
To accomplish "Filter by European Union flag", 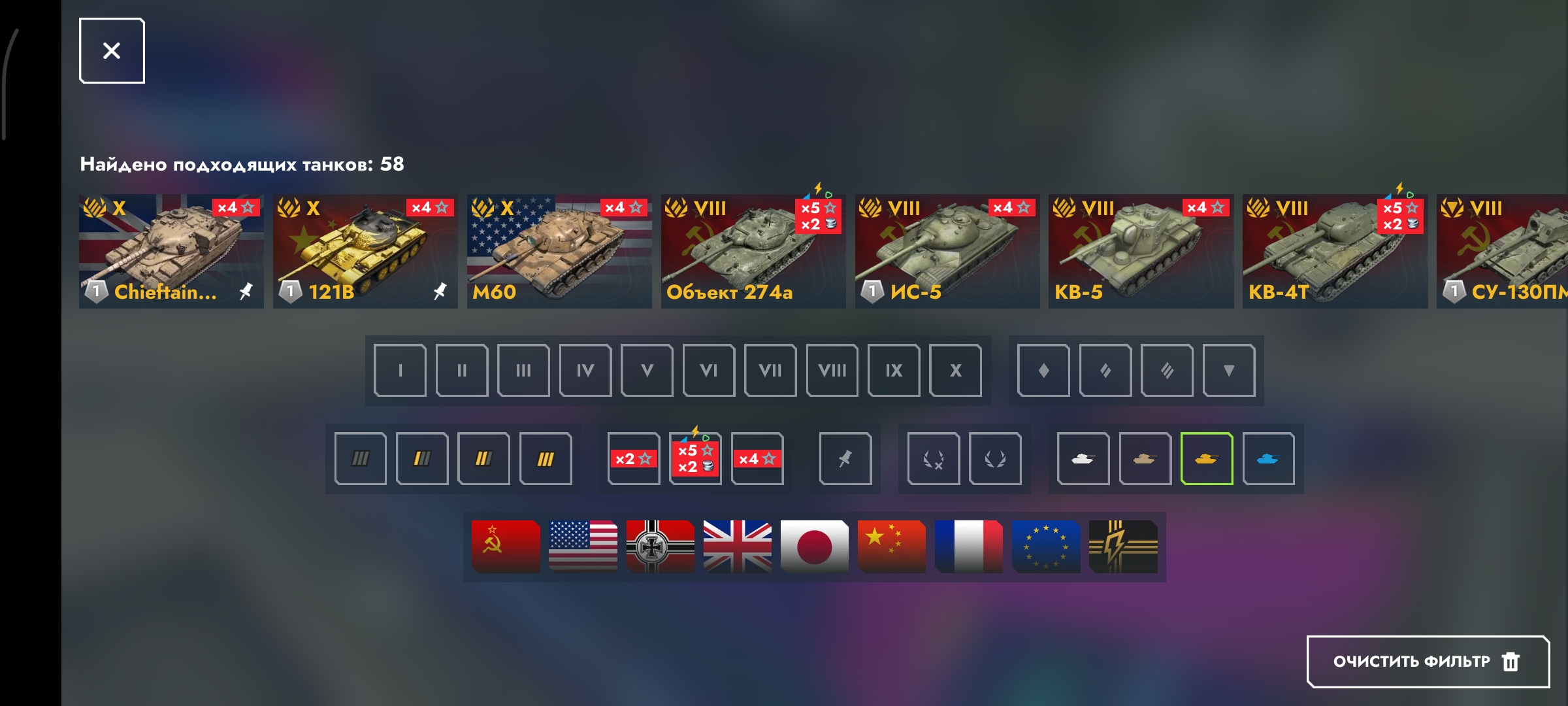I will click(1045, 546).
